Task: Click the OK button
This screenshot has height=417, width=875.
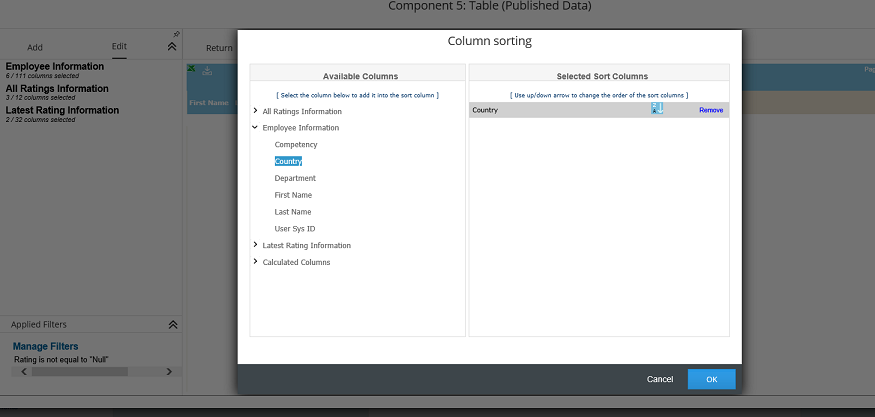Action: pos(711,379)
